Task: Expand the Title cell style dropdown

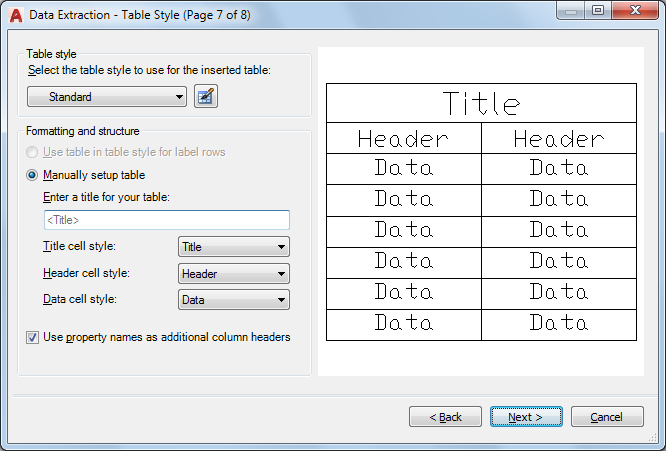Action: pos(233,247)
